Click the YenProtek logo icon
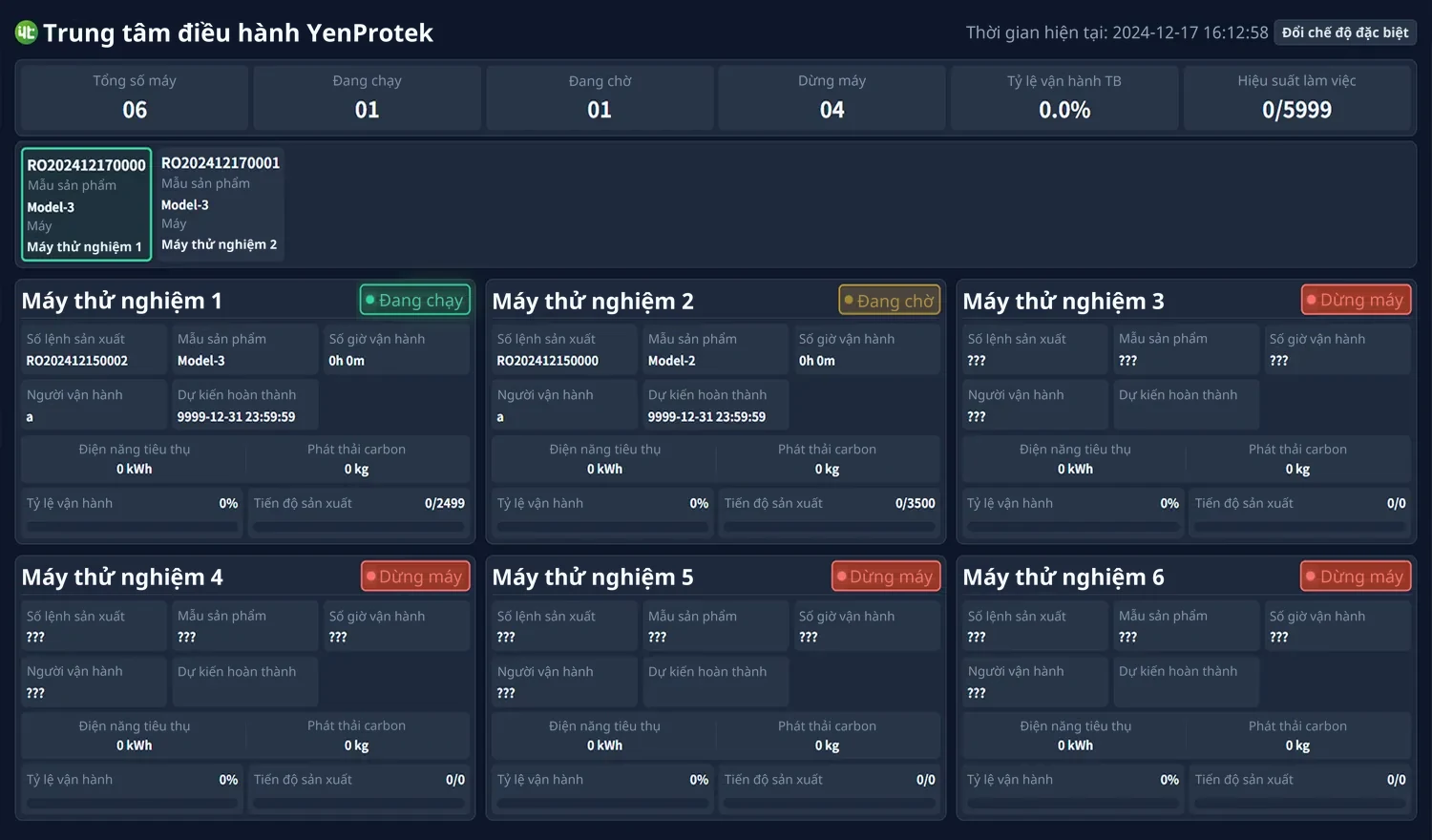Screen dimensions: 1432x840 (x=26, y=33)
